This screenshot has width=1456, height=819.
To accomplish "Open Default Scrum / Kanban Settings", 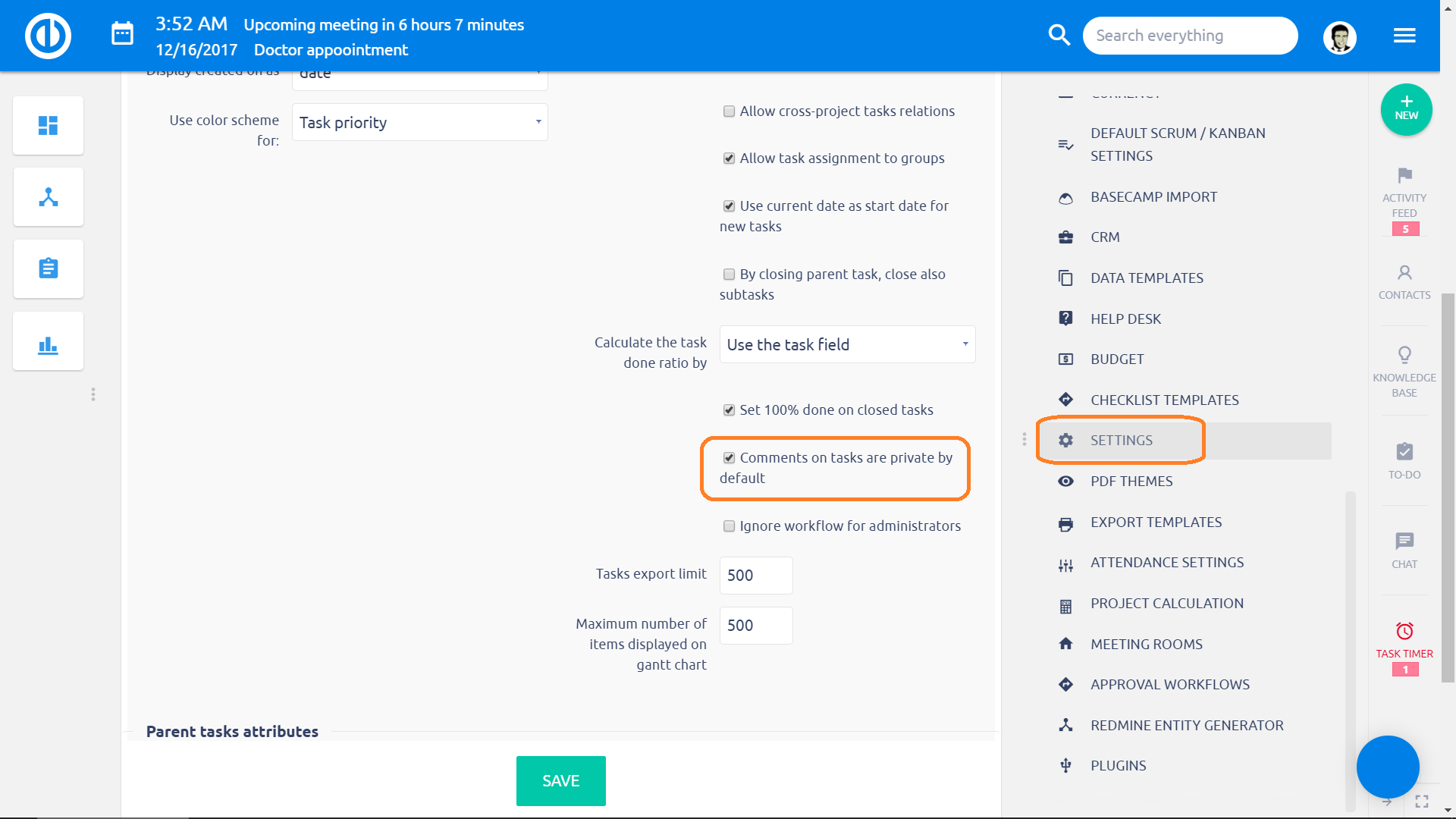I will tap(1178, 144).
